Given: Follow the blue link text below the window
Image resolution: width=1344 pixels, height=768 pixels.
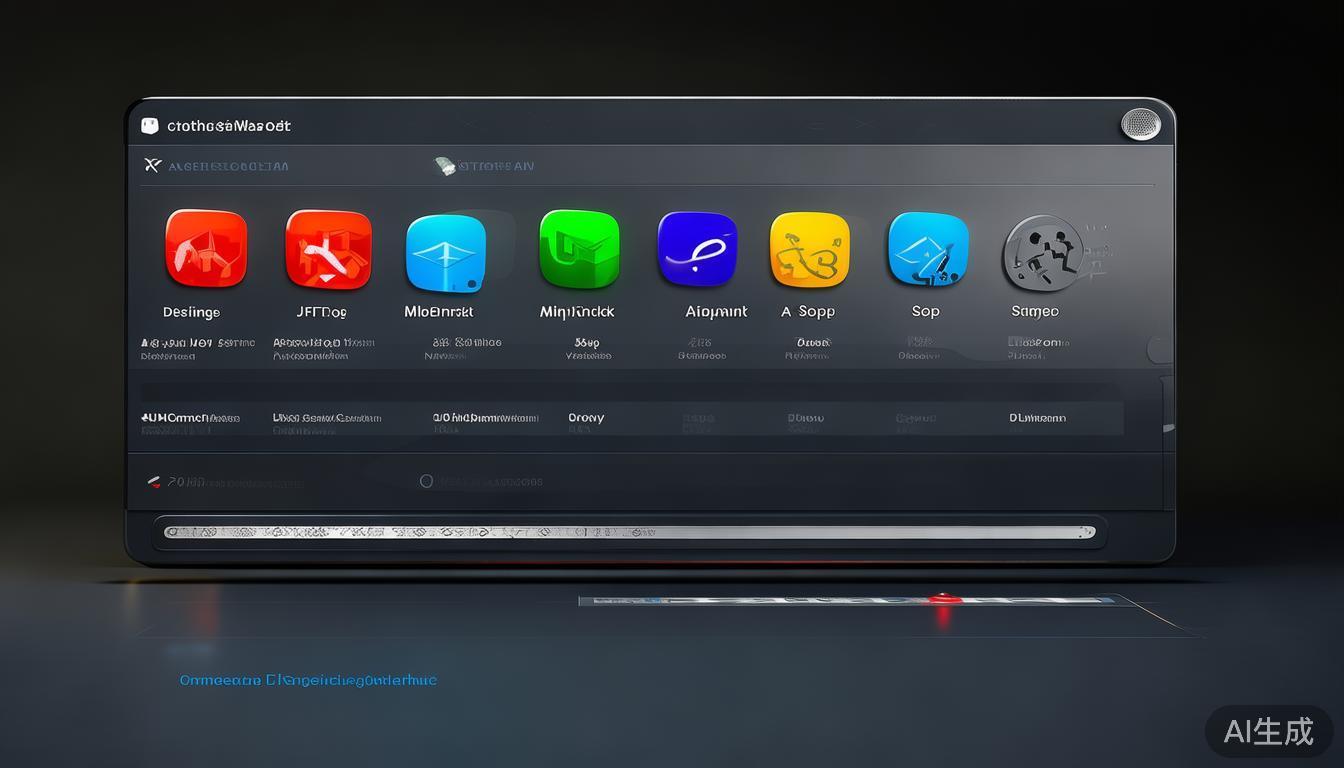Looking at the screenshot, I should tap(308, 680).
